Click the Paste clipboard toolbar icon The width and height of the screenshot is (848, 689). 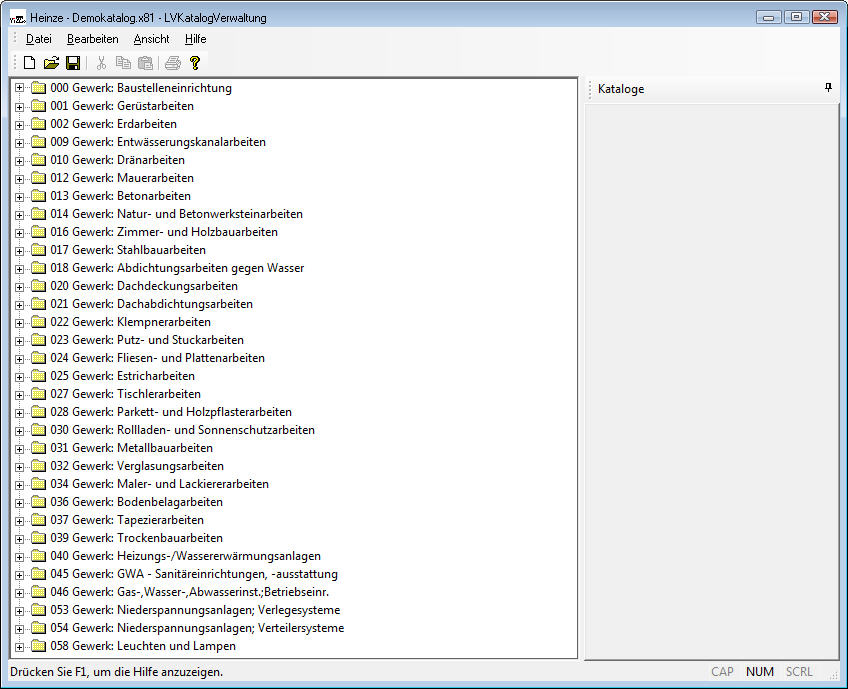(x=145, y=63)
